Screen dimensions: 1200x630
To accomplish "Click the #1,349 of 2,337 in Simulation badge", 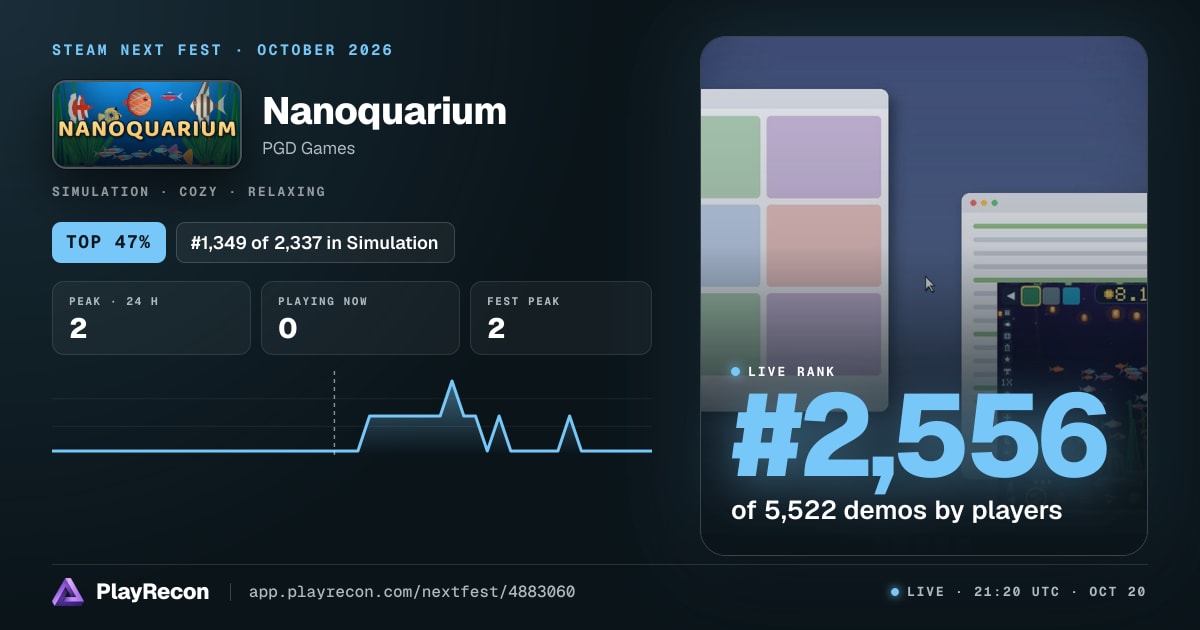I will [314, 242].
